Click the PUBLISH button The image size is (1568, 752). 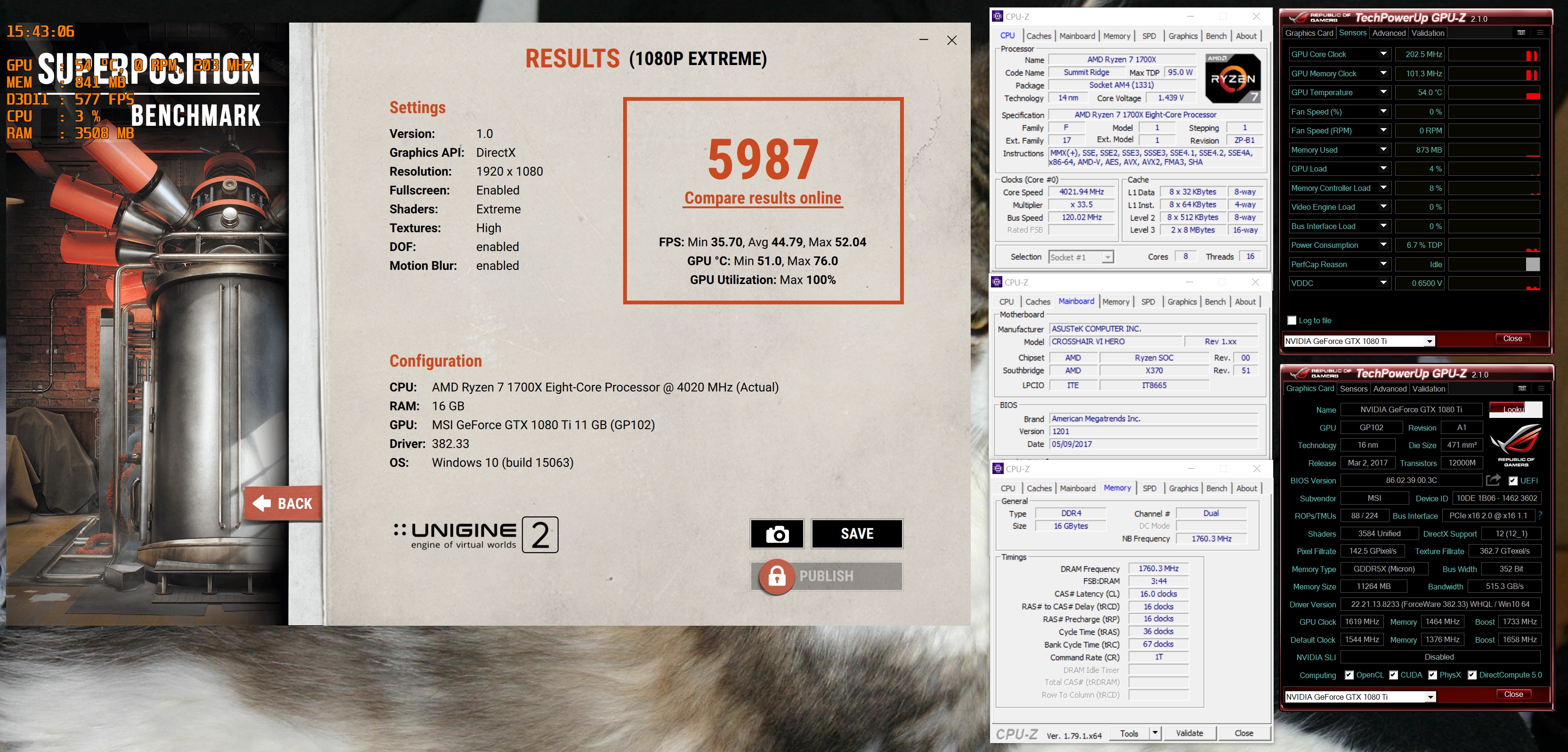[x=826, y=576]
